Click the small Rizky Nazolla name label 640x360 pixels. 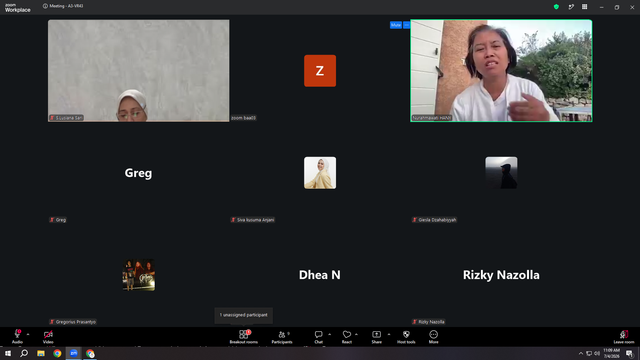429,322
